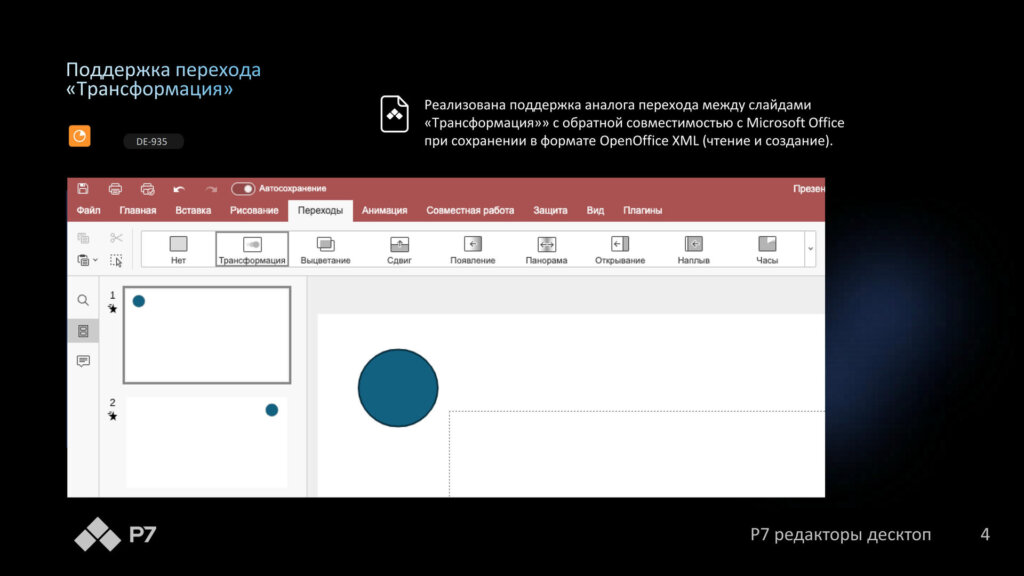Click the Print icon
Screen dimensions: 1024x576
pyautogui.click(x=115, y=189)
